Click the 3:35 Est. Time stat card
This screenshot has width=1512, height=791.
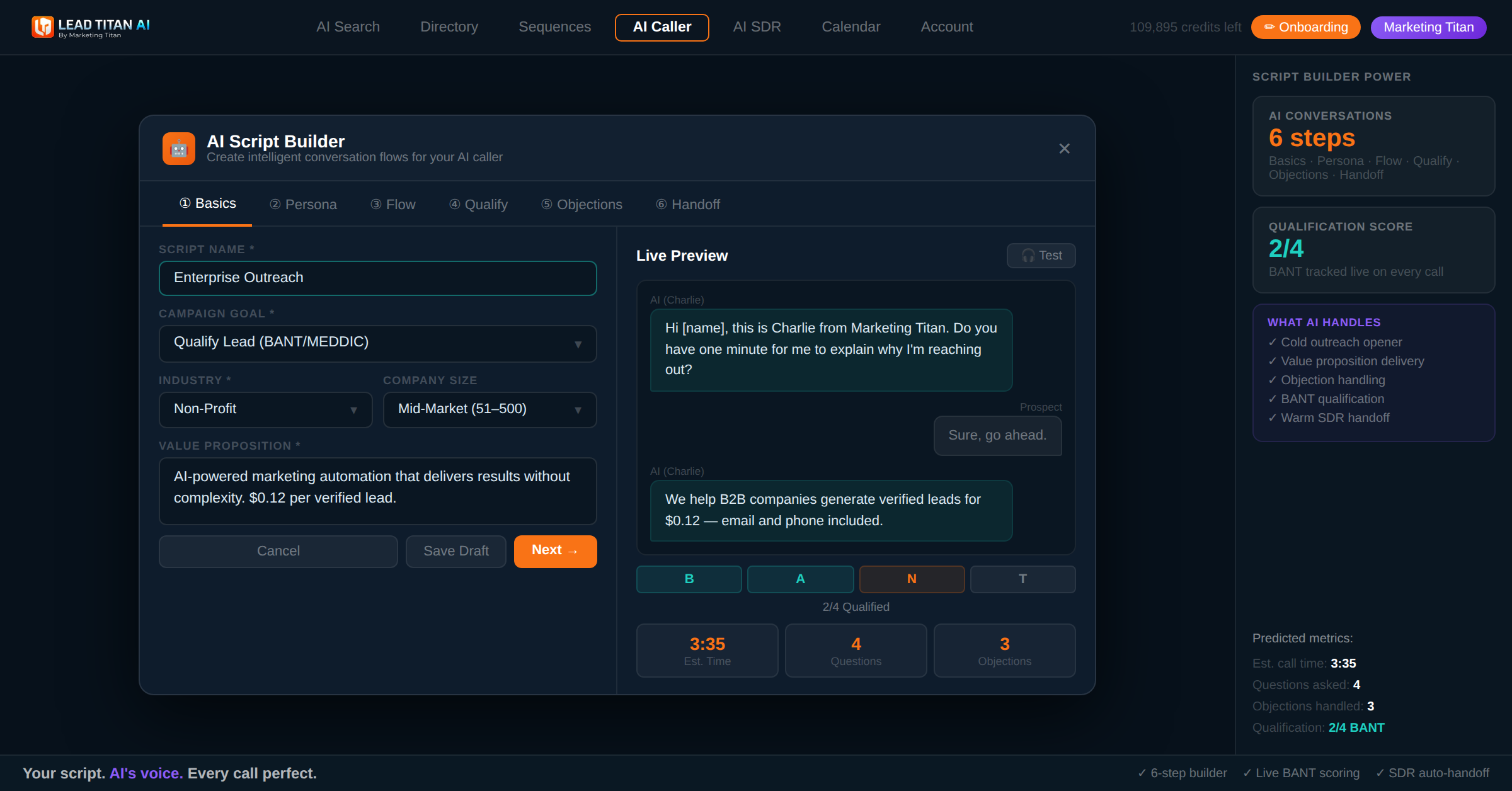[707, 651]
